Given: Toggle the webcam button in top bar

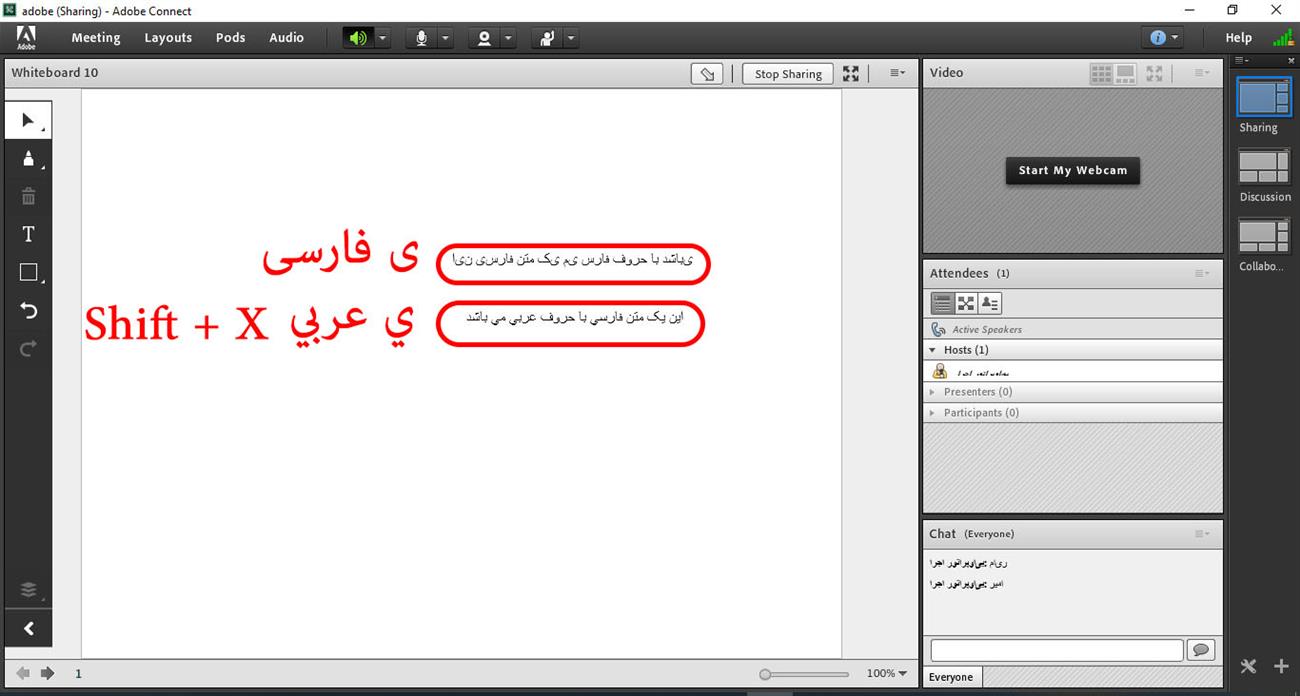Looking at the screenshot, I should (484, 38).
